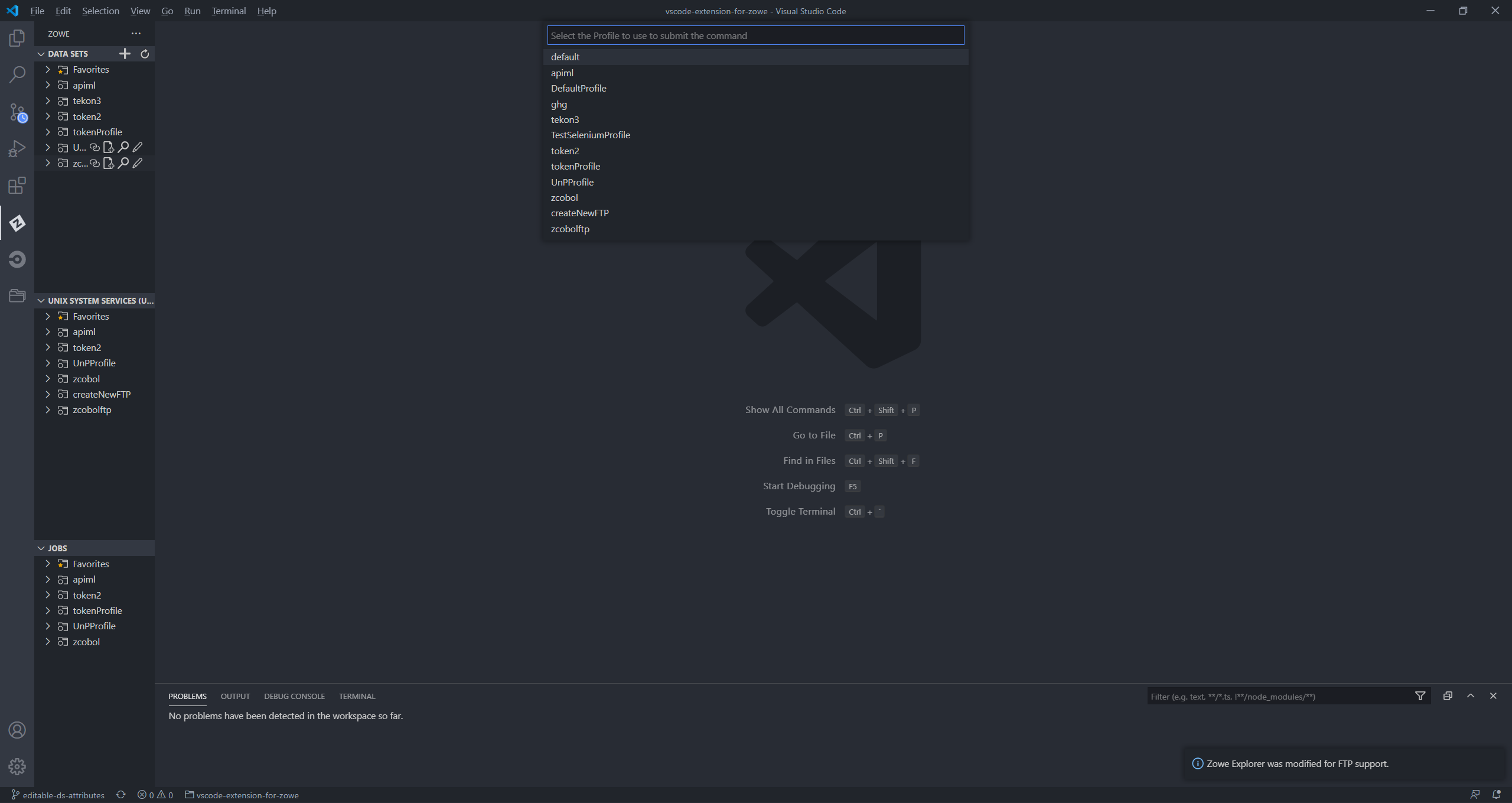1512x803 pixels.
Task: Select the Search icon in the activity bar
Action: 17,74
